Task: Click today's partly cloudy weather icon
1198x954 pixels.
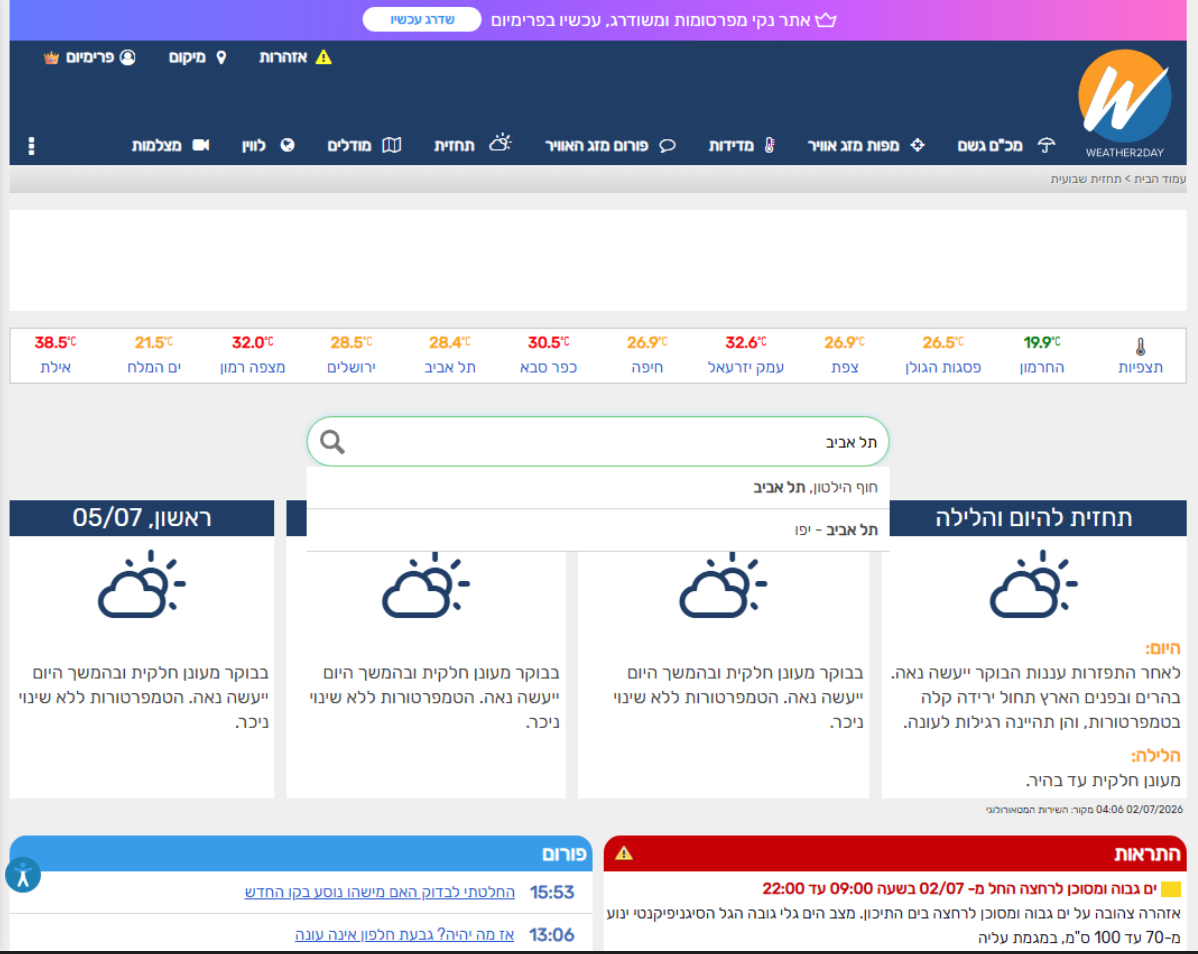Action: [x=1034, y=584]
